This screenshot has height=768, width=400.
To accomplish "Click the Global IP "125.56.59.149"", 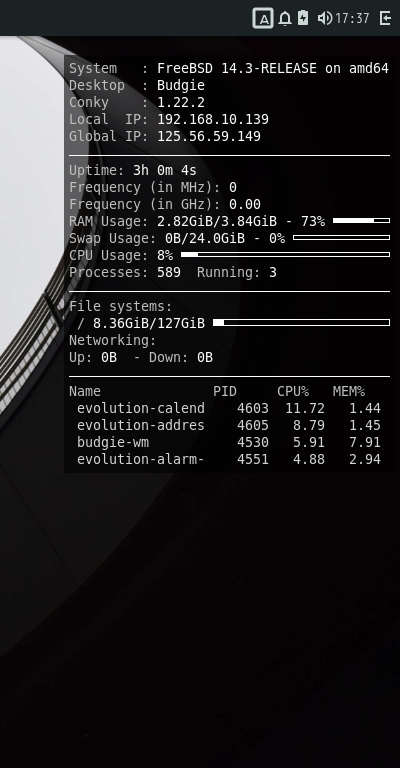I will (x=209, y=136).
